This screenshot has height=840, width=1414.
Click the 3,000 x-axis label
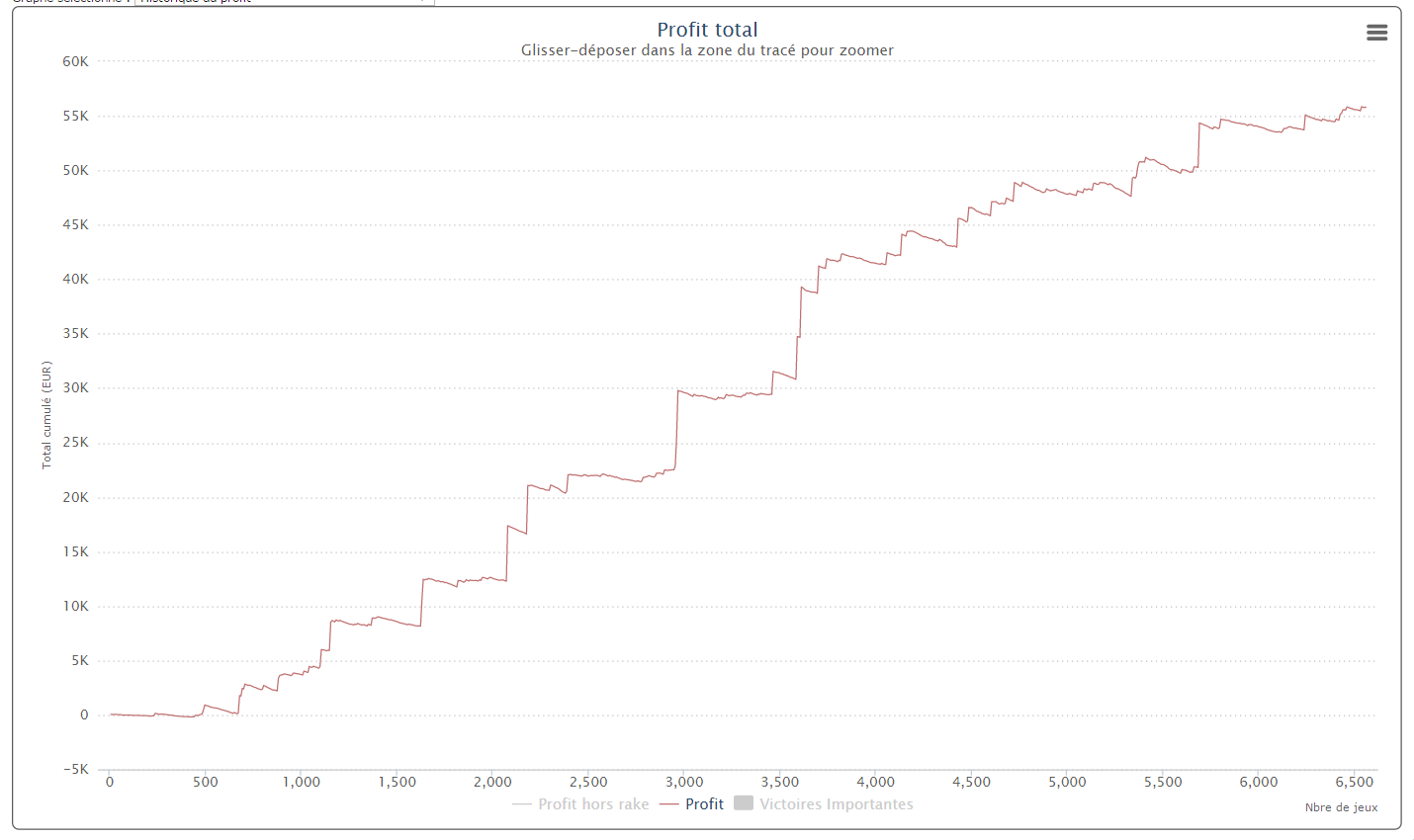[x=684, y=782]
